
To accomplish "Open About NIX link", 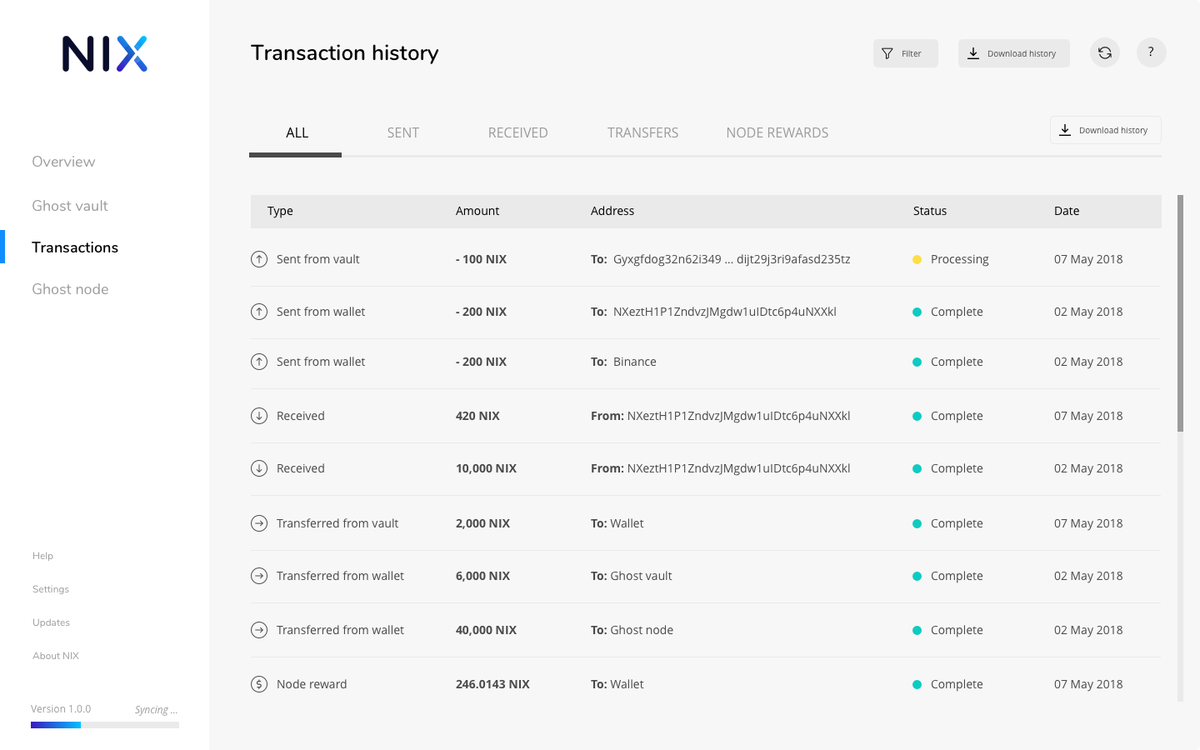I will [56, 656].
